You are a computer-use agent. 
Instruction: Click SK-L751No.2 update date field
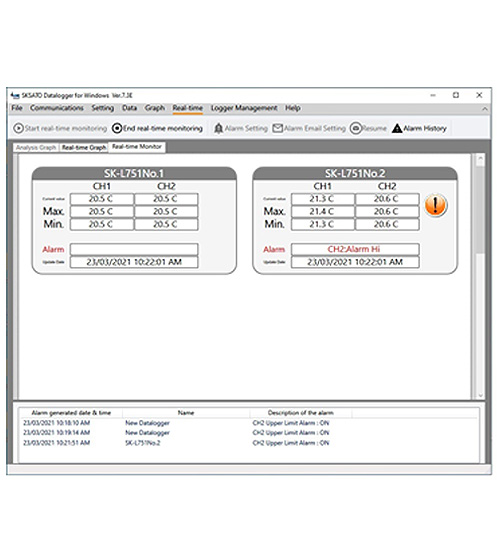point(355,262)
